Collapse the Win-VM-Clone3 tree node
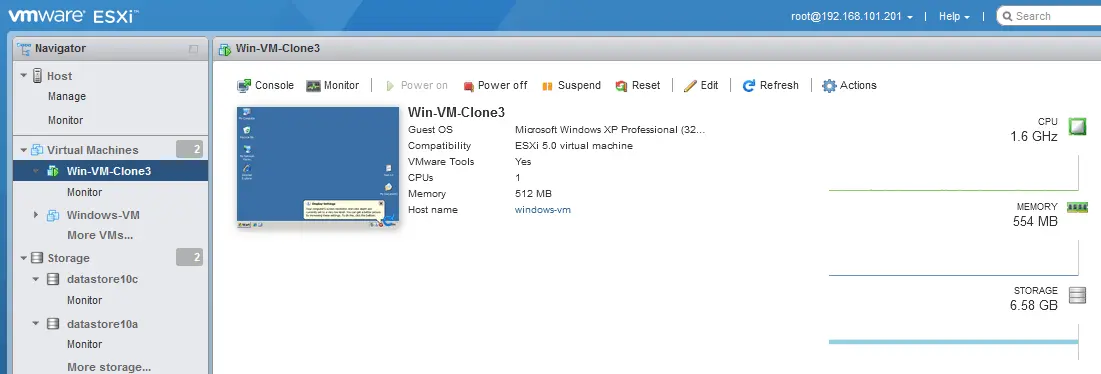 click(x=36, y=171)
